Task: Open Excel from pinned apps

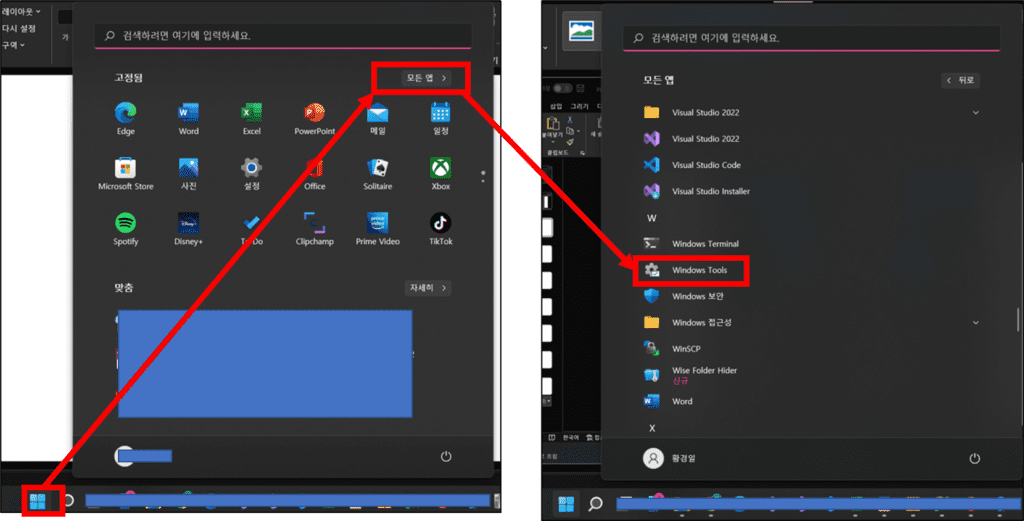Action: [251, 118]
